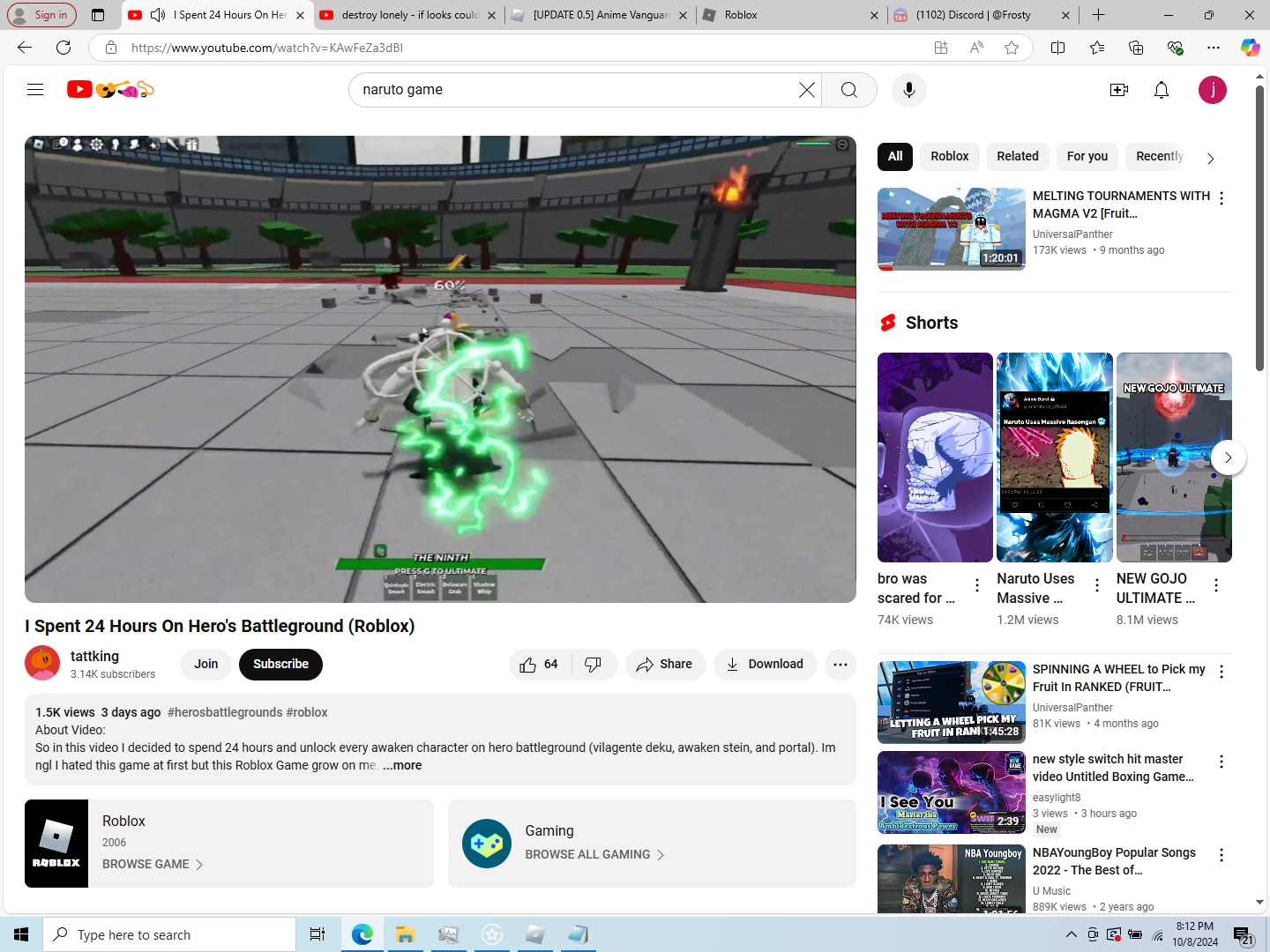Sign in to the browser profile
Screen dimensions: 1270x952
point(41,15)
